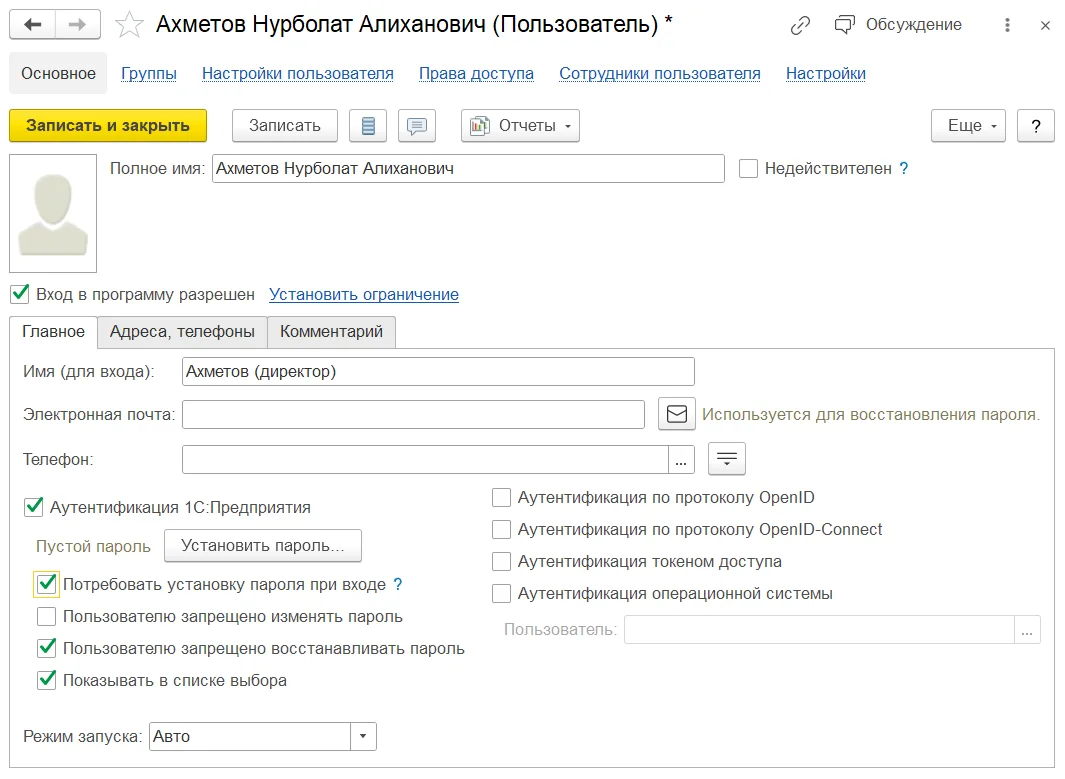This screenshot has height=779, width=1065.
Task: Go forward with the right arrow button
Action: pos(77,24)
